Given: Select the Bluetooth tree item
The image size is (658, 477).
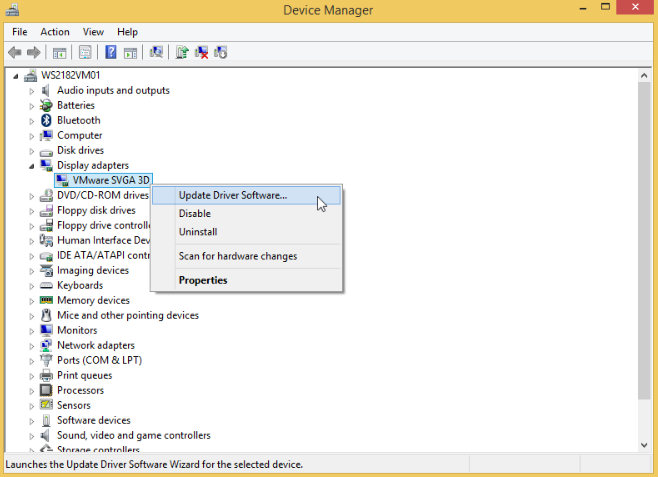Looking at the screenshot, I should tap(78, 120).
